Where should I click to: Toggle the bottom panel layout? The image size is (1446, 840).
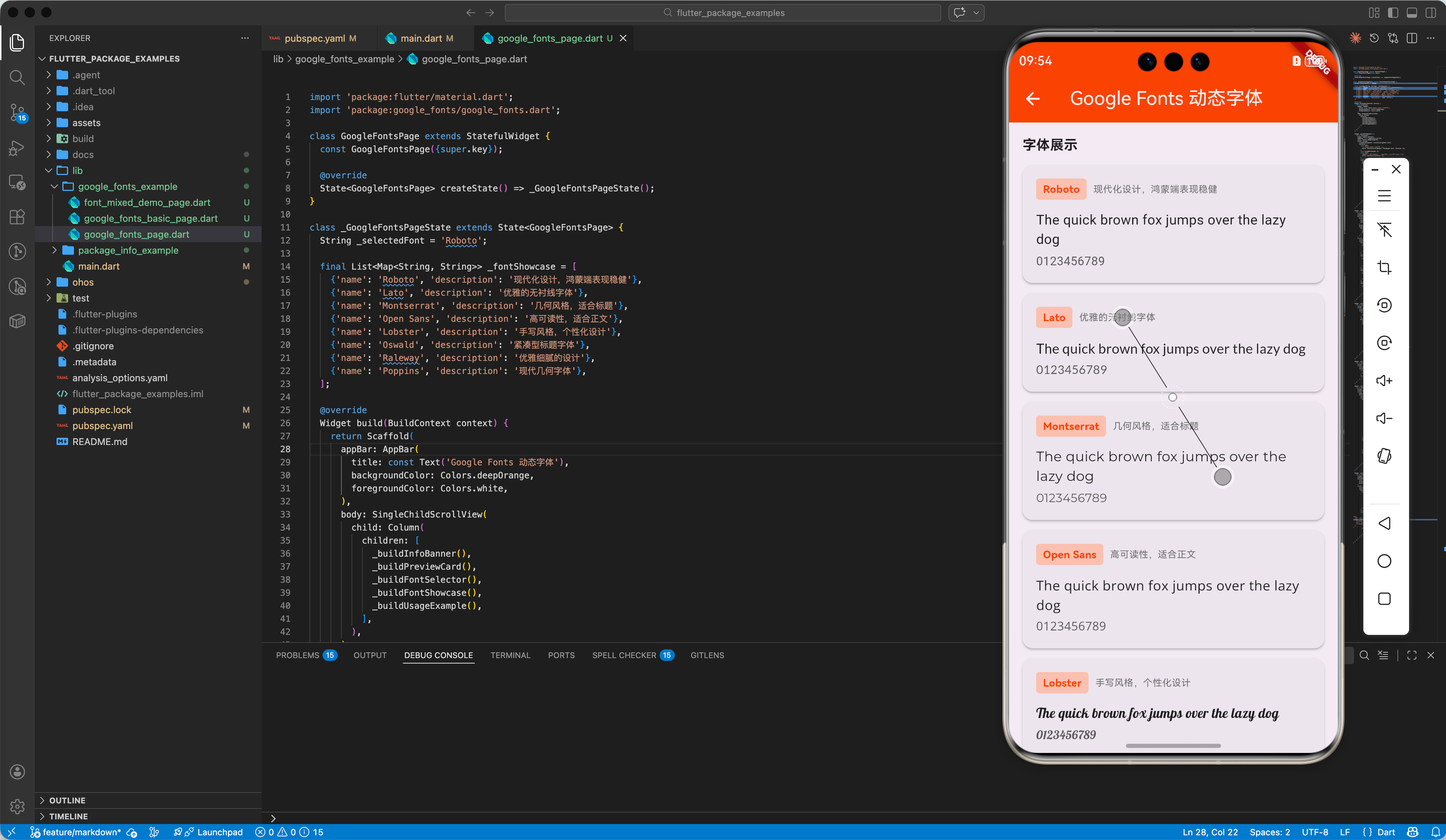pyautogui.click(x=1412, y=13)
